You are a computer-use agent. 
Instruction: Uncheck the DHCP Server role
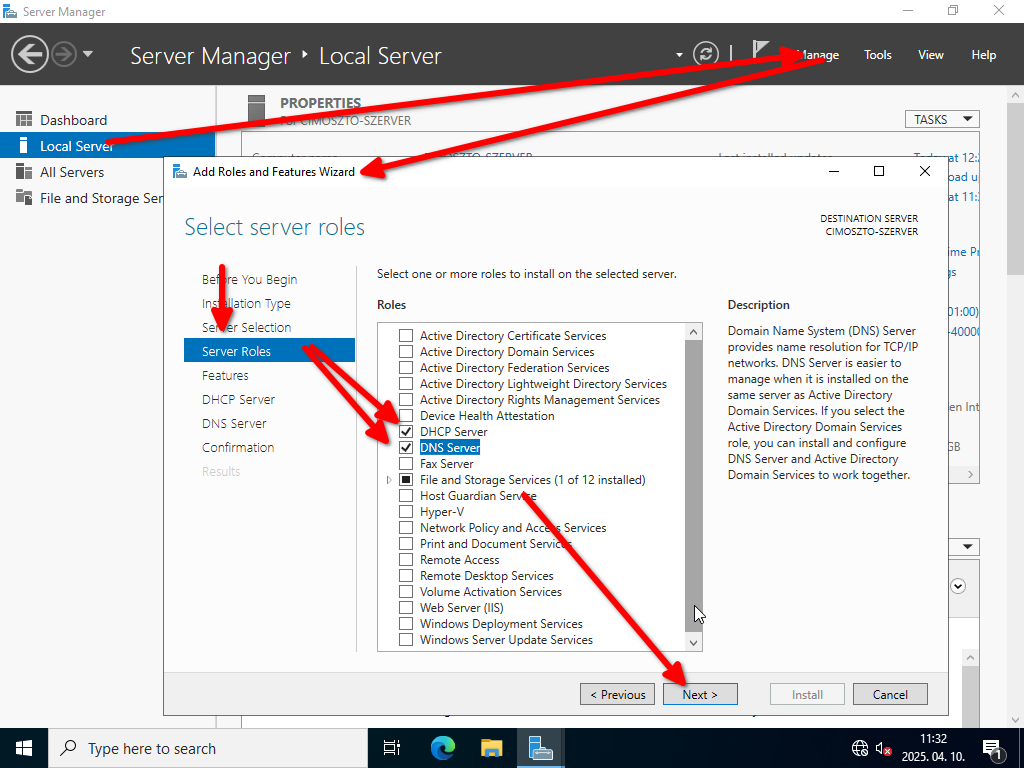pos(406,432)
